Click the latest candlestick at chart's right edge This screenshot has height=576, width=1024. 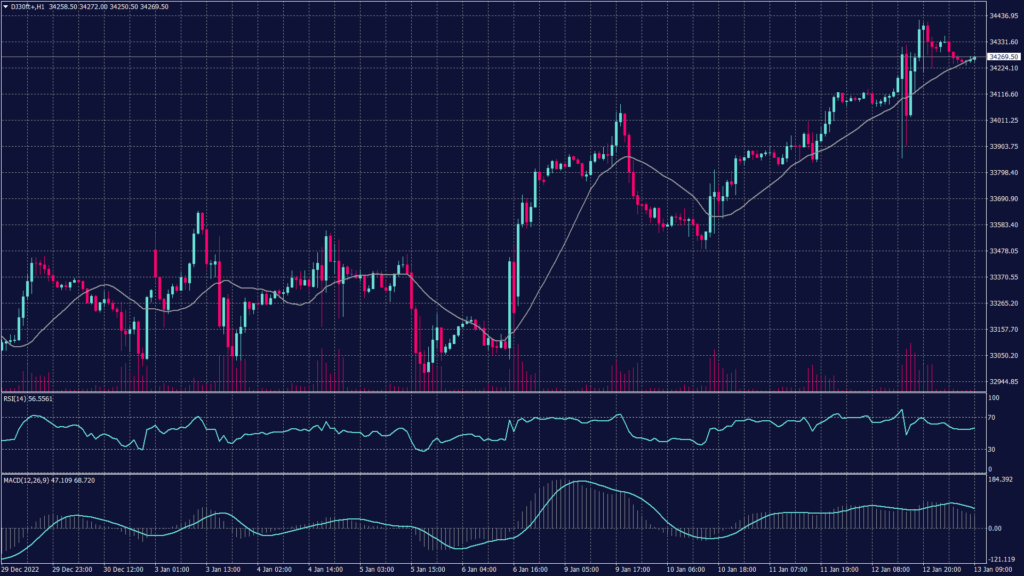coord(973,58)
